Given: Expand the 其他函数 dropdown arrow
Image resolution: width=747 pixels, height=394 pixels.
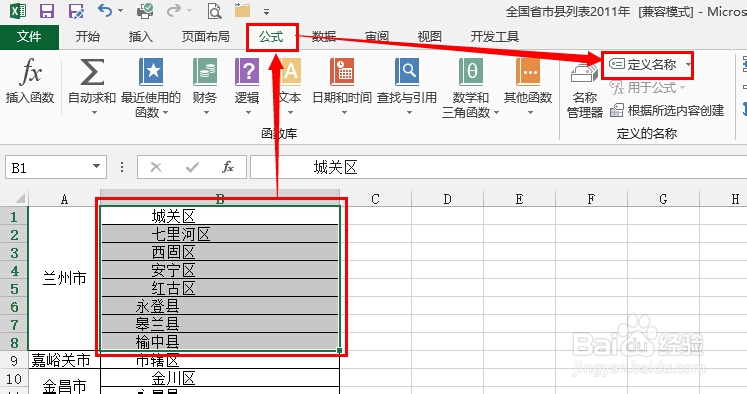Looking at the screenshot, I should pos(530,112).
